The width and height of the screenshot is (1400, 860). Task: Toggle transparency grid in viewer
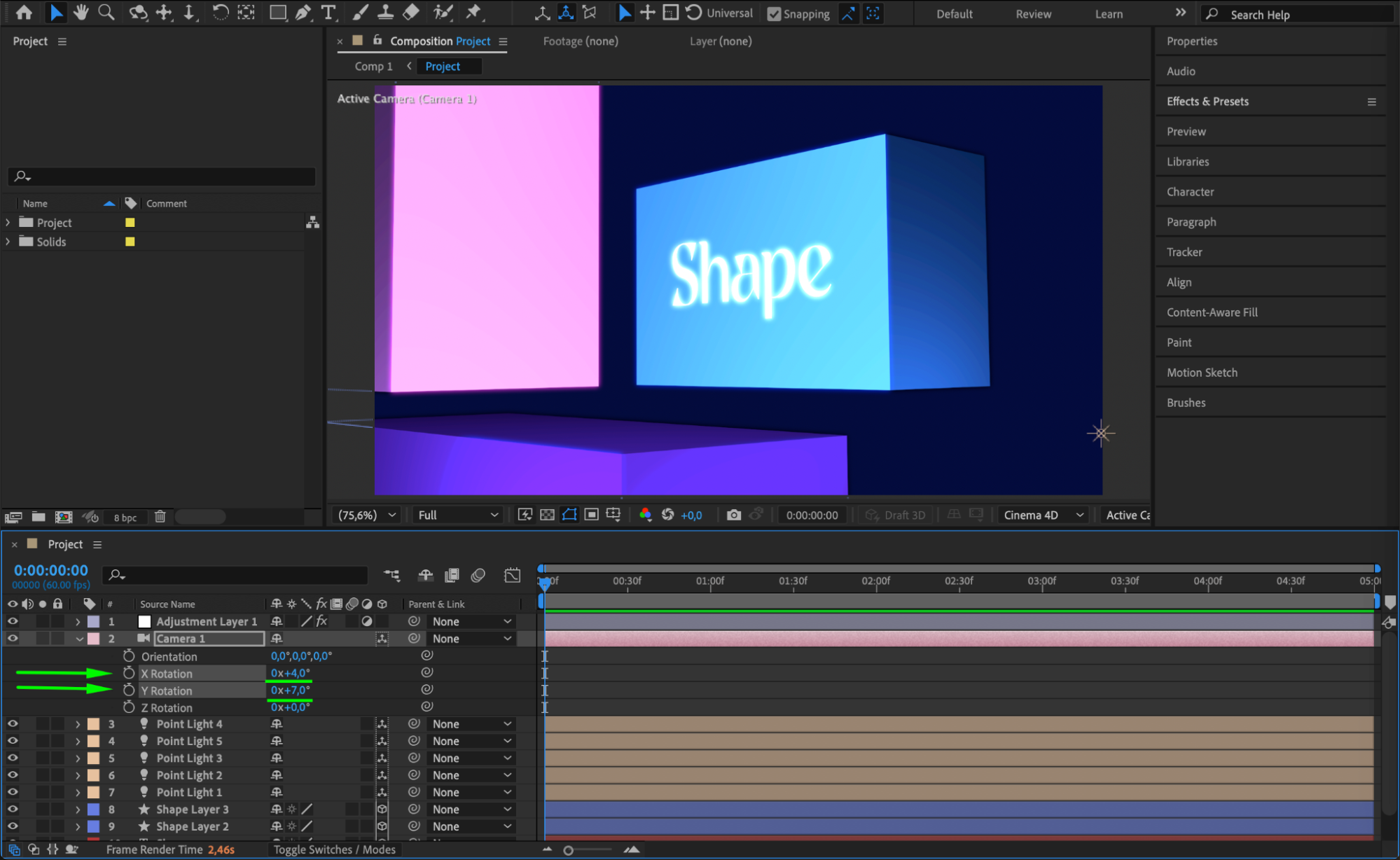(x=547, y=515)
